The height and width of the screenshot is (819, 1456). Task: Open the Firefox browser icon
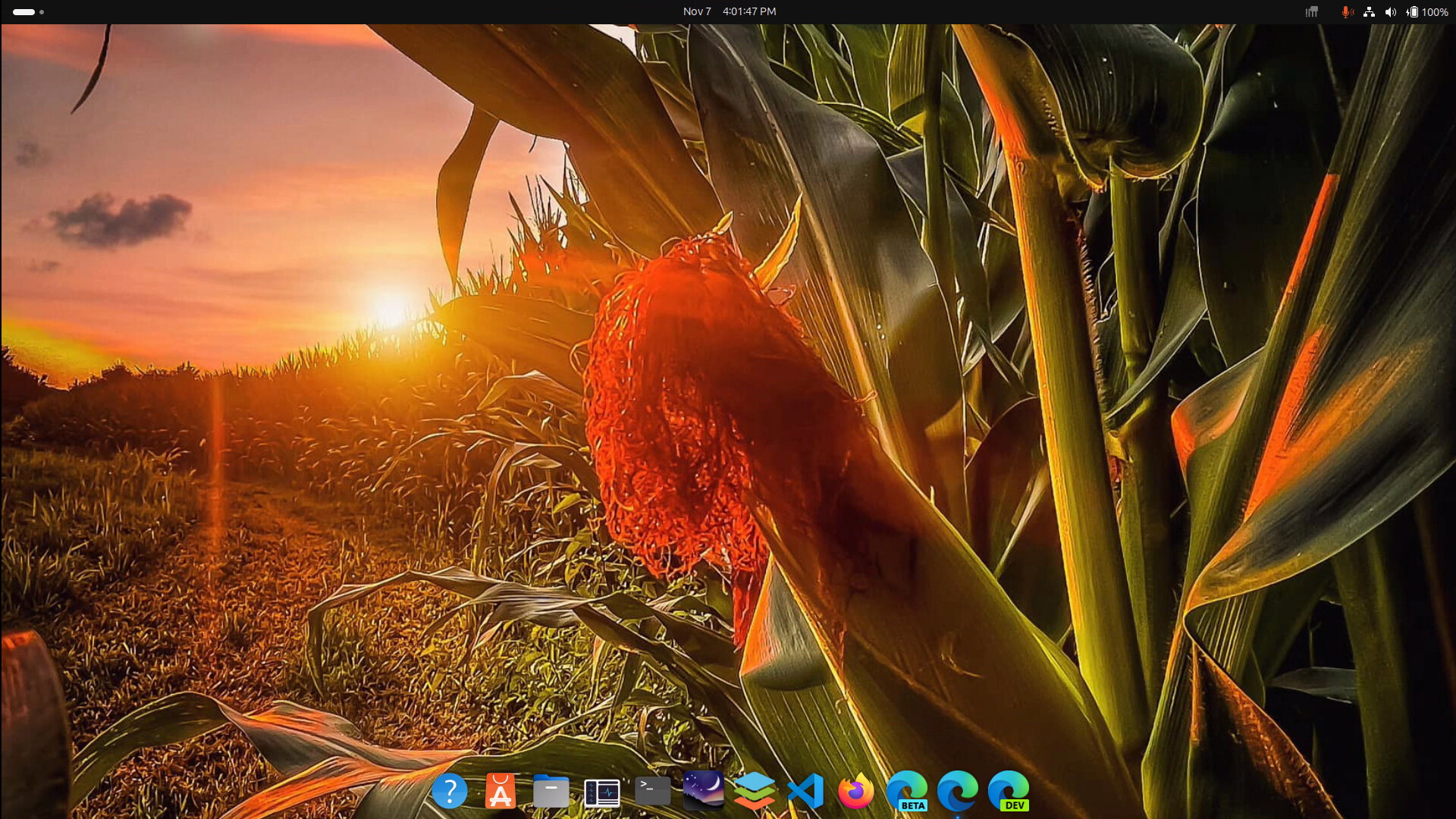[x=856, y=791]
